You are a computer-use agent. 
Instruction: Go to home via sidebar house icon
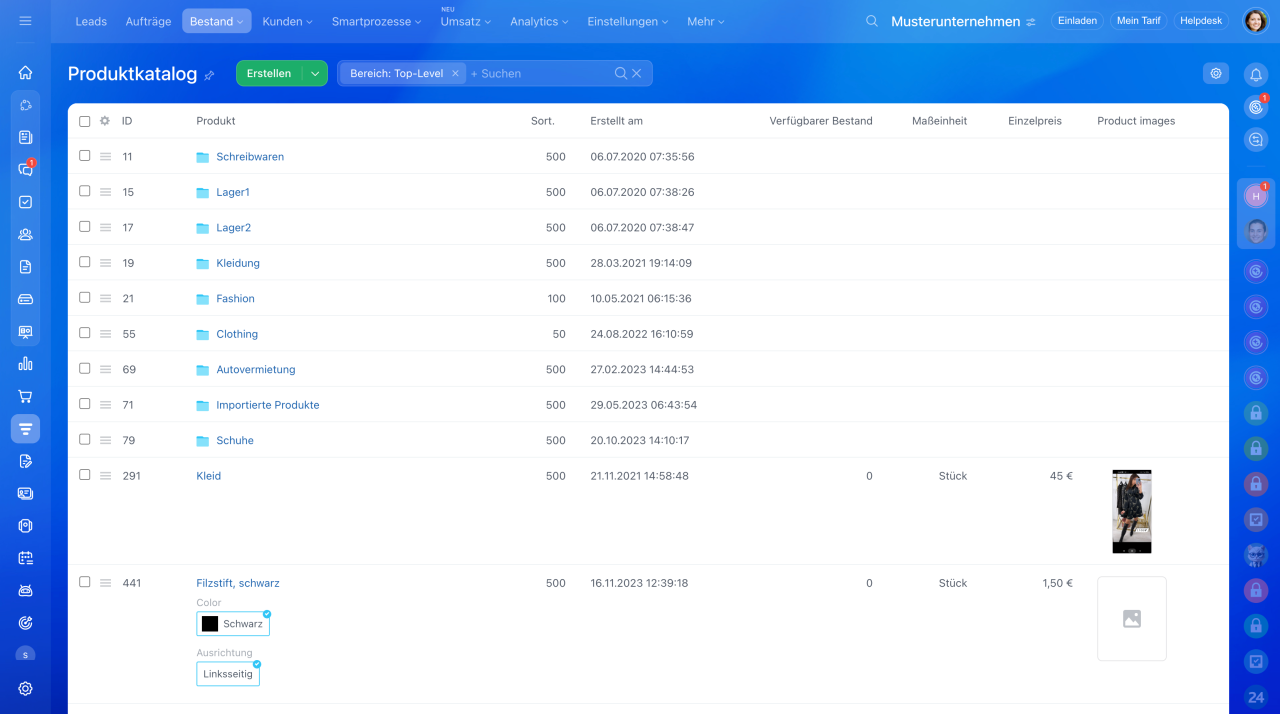pyautogui.click(x=25, y=72)
